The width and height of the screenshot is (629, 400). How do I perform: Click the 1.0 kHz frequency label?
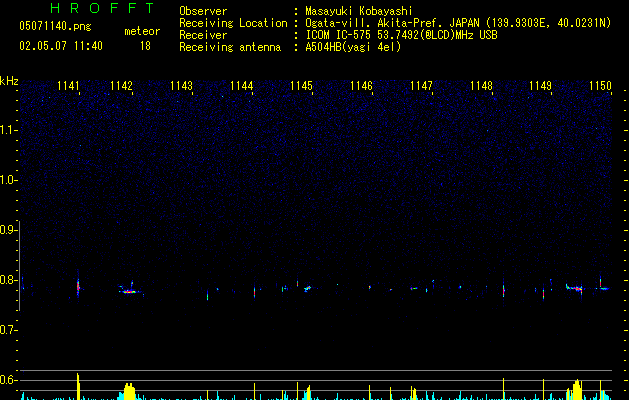(x=8, y=180)
